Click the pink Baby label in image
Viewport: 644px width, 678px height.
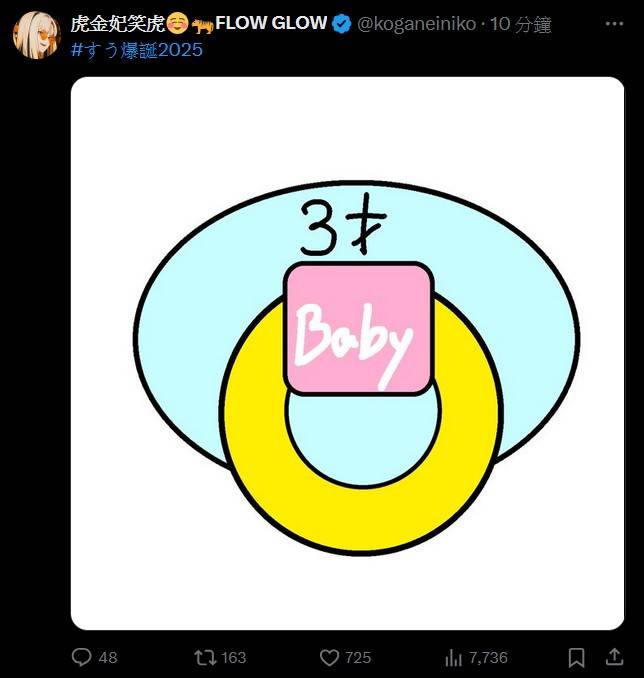click(x=359, y=330)
